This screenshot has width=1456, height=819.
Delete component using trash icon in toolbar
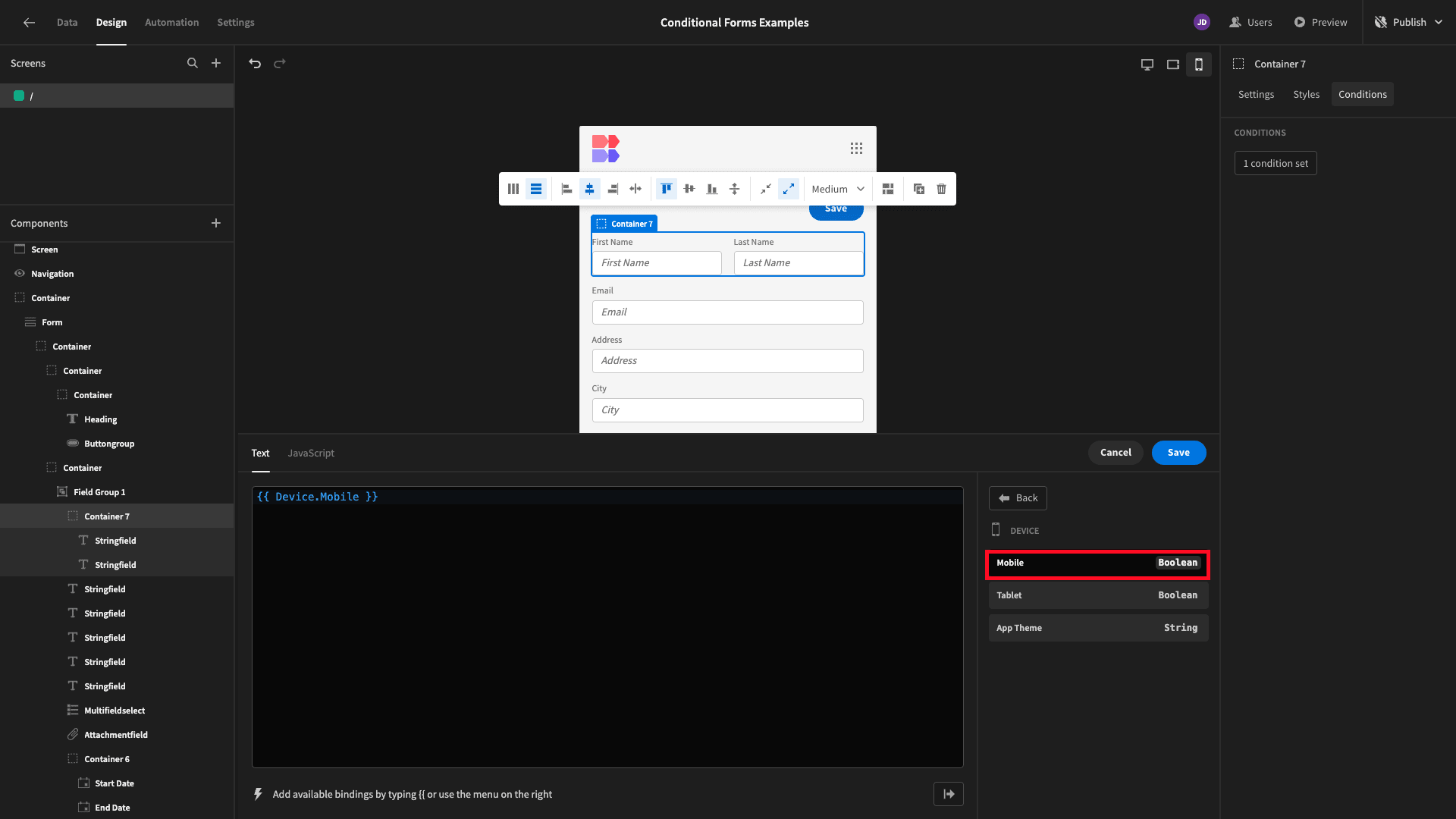click(x=941, y=189)
